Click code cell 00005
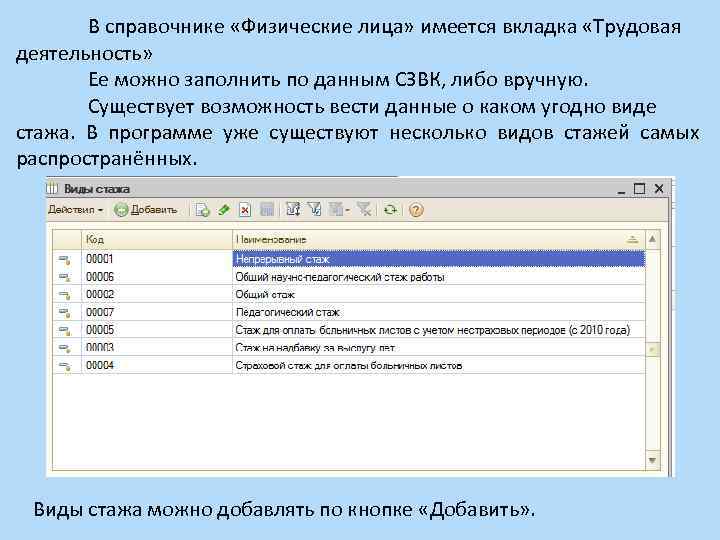 tap(157, 330)
